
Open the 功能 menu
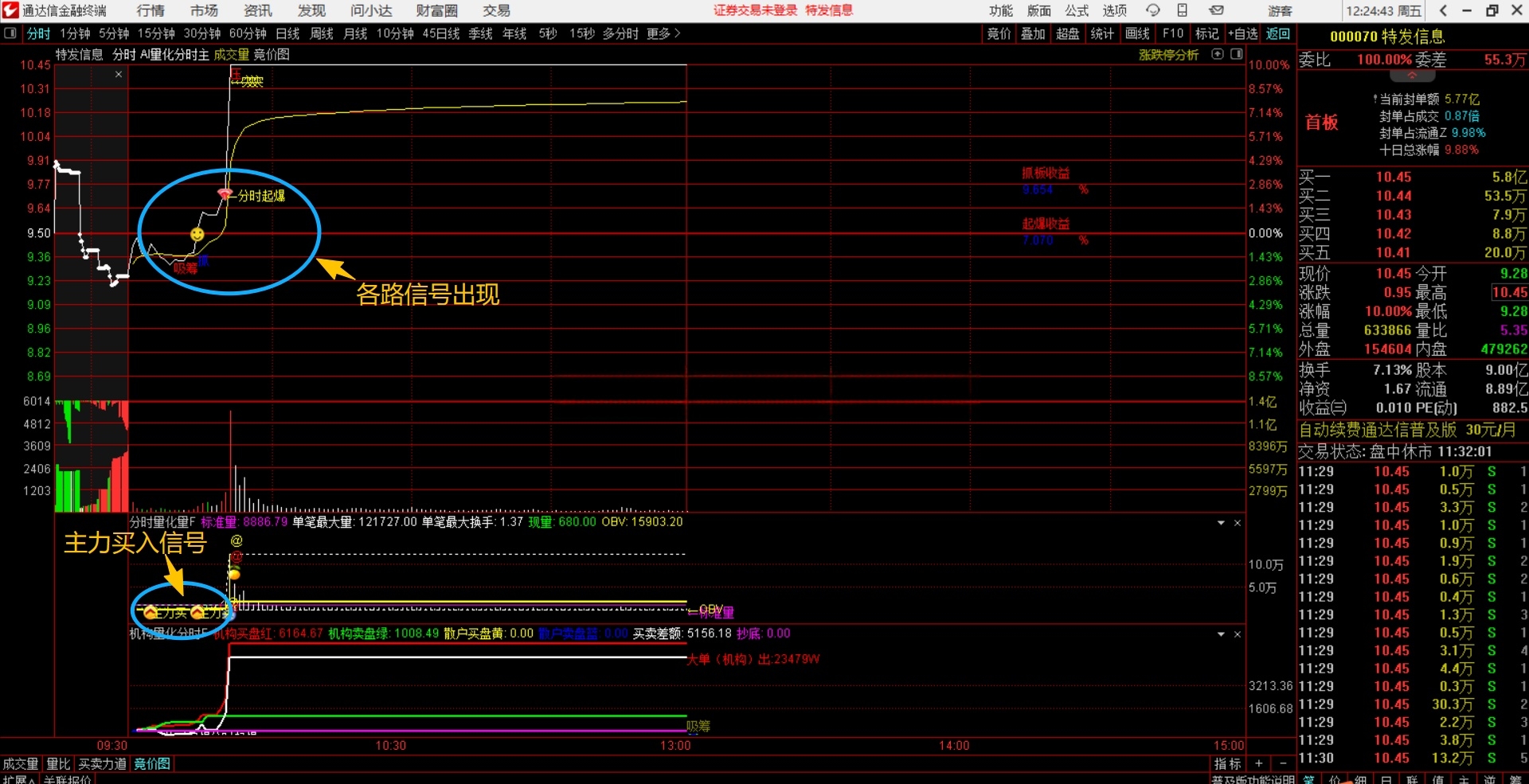point(1001,10)
